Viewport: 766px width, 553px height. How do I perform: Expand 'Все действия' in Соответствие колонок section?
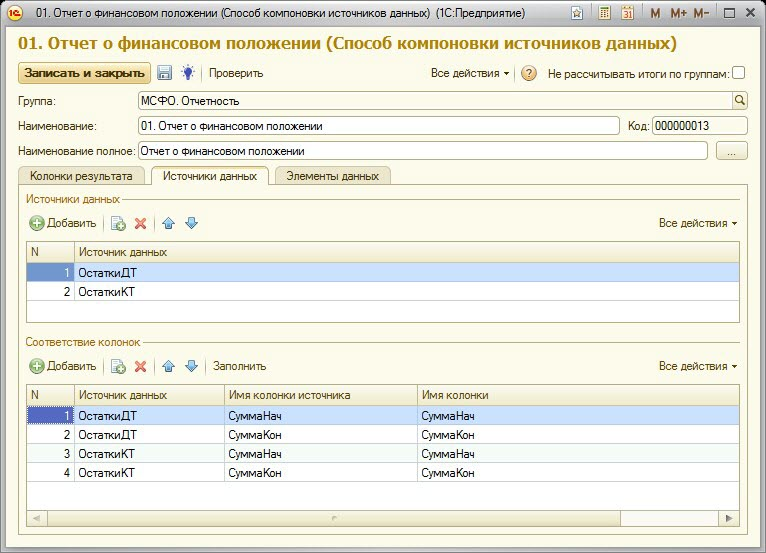pyautogui.click(x=698, y=366)
